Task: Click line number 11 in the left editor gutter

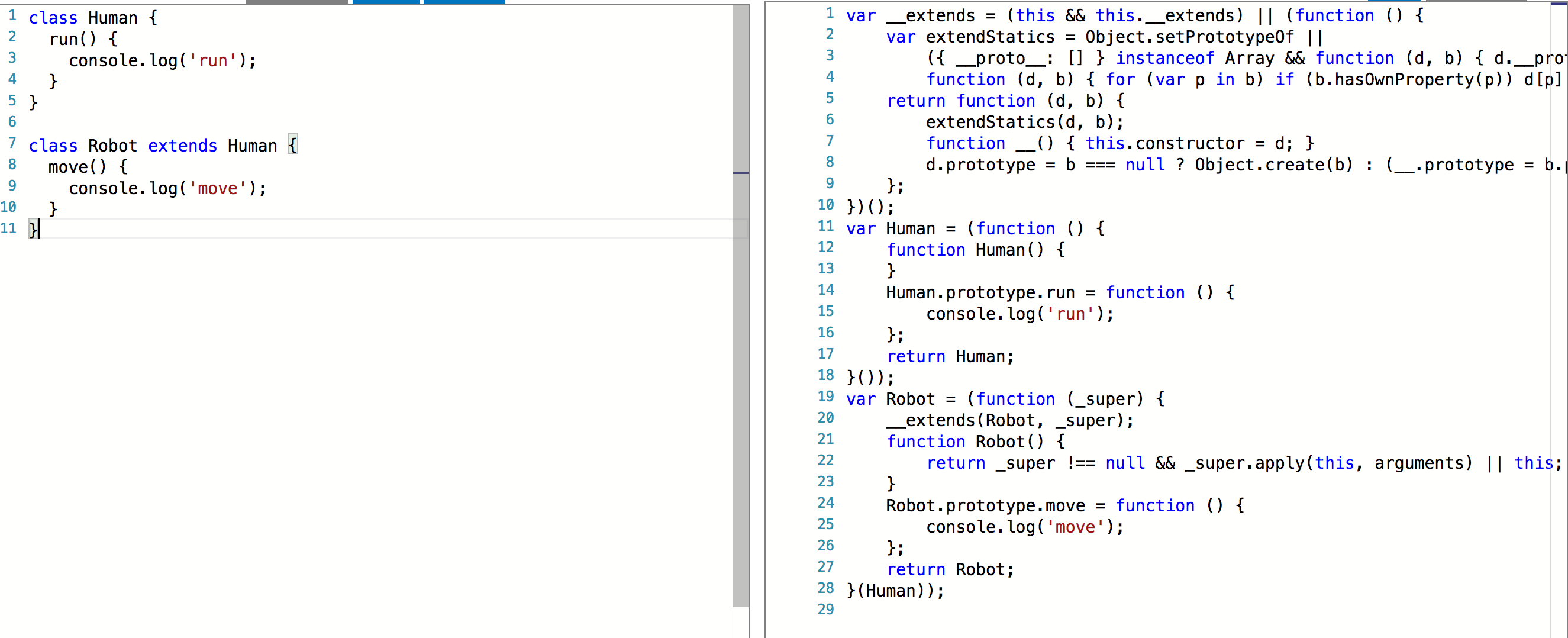Action: coord(8,228)
